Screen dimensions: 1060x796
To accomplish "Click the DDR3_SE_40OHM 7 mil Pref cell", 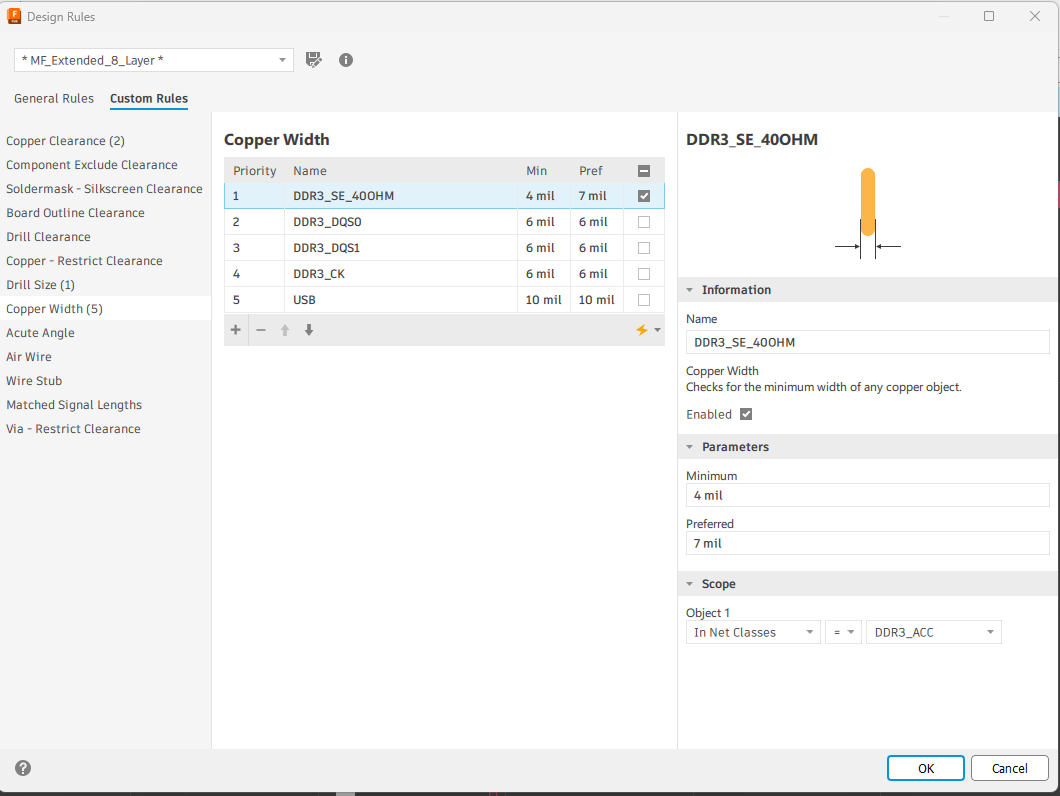I will [597, 196].
